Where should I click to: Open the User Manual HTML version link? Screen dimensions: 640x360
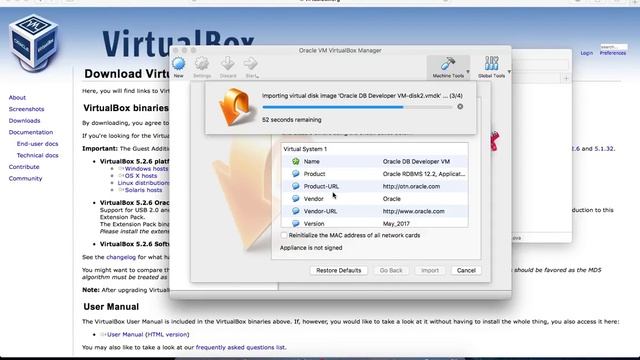pyautogui.click(x=148, y=334)
